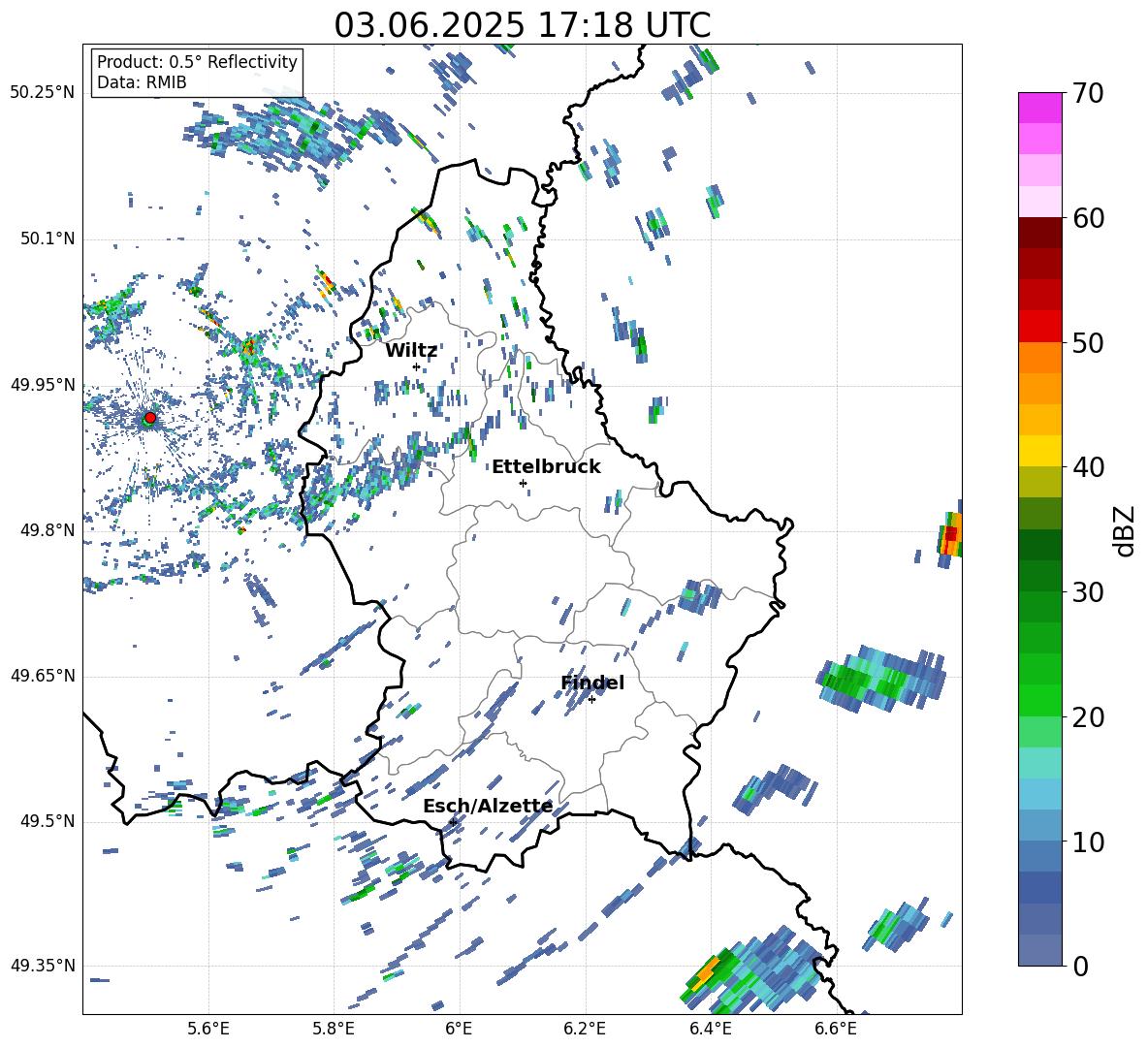Click the 6.4°E longitude label
Screen dimensions: 1148x1048
710,1029
